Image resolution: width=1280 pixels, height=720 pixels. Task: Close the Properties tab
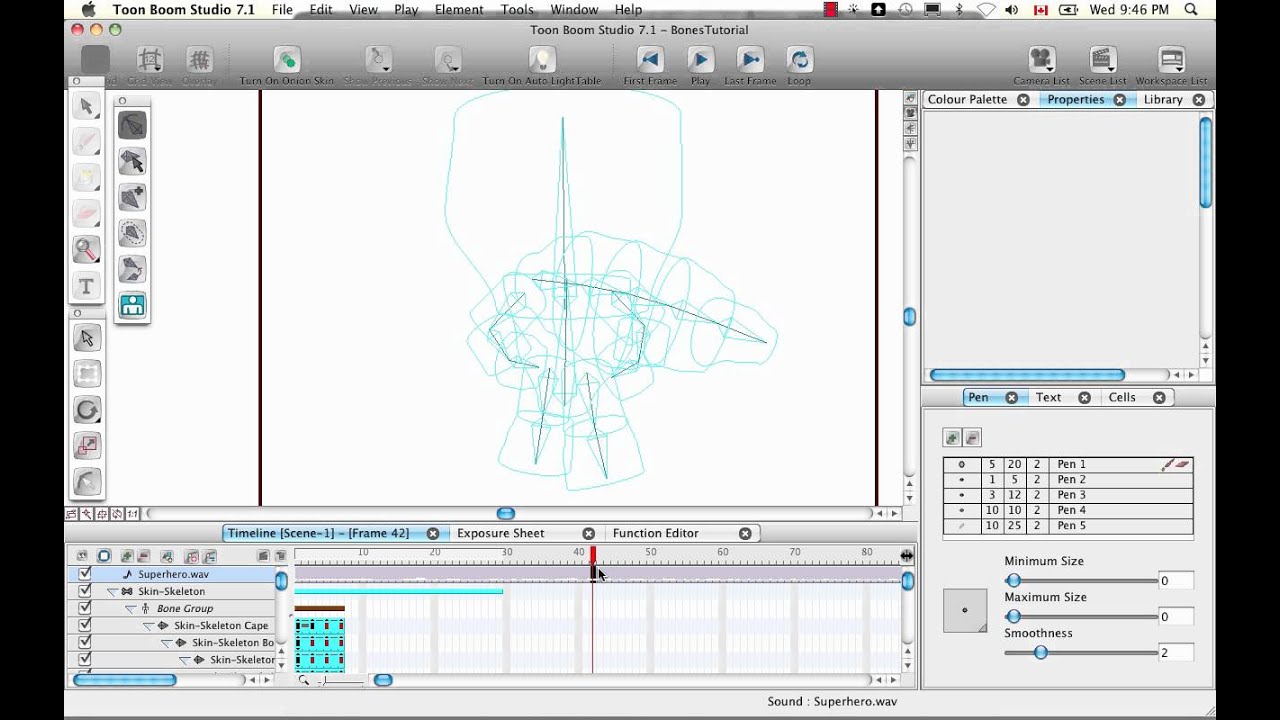pos(1119,99)
